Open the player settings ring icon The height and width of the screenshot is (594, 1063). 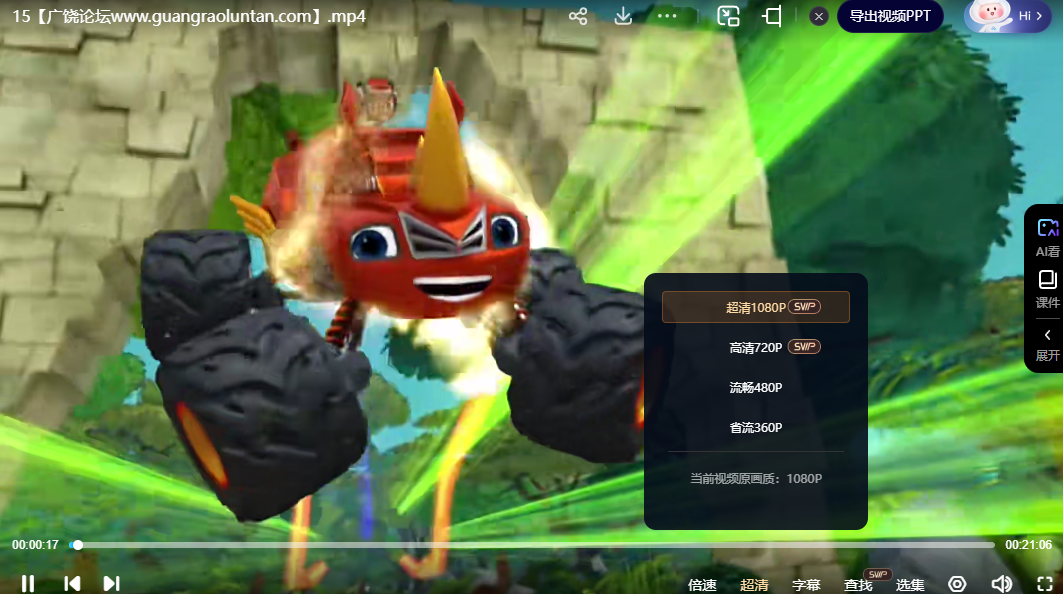point(957,584)
